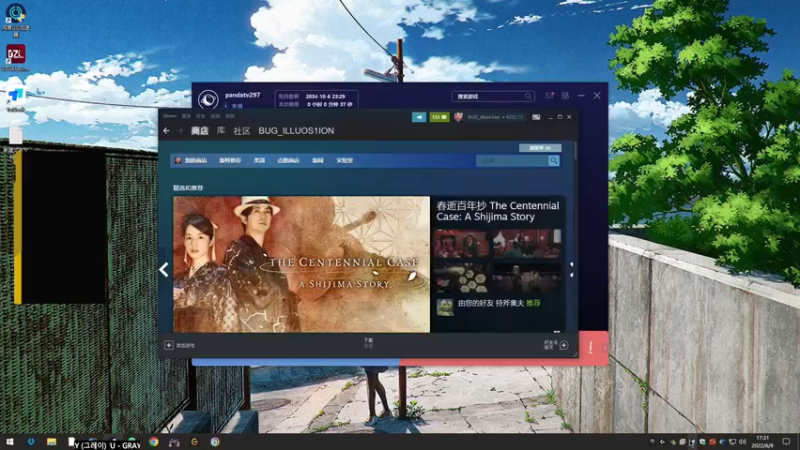Click the 充值 recharge link under pandatv297
800x450 pixels.
click(237, 106)
